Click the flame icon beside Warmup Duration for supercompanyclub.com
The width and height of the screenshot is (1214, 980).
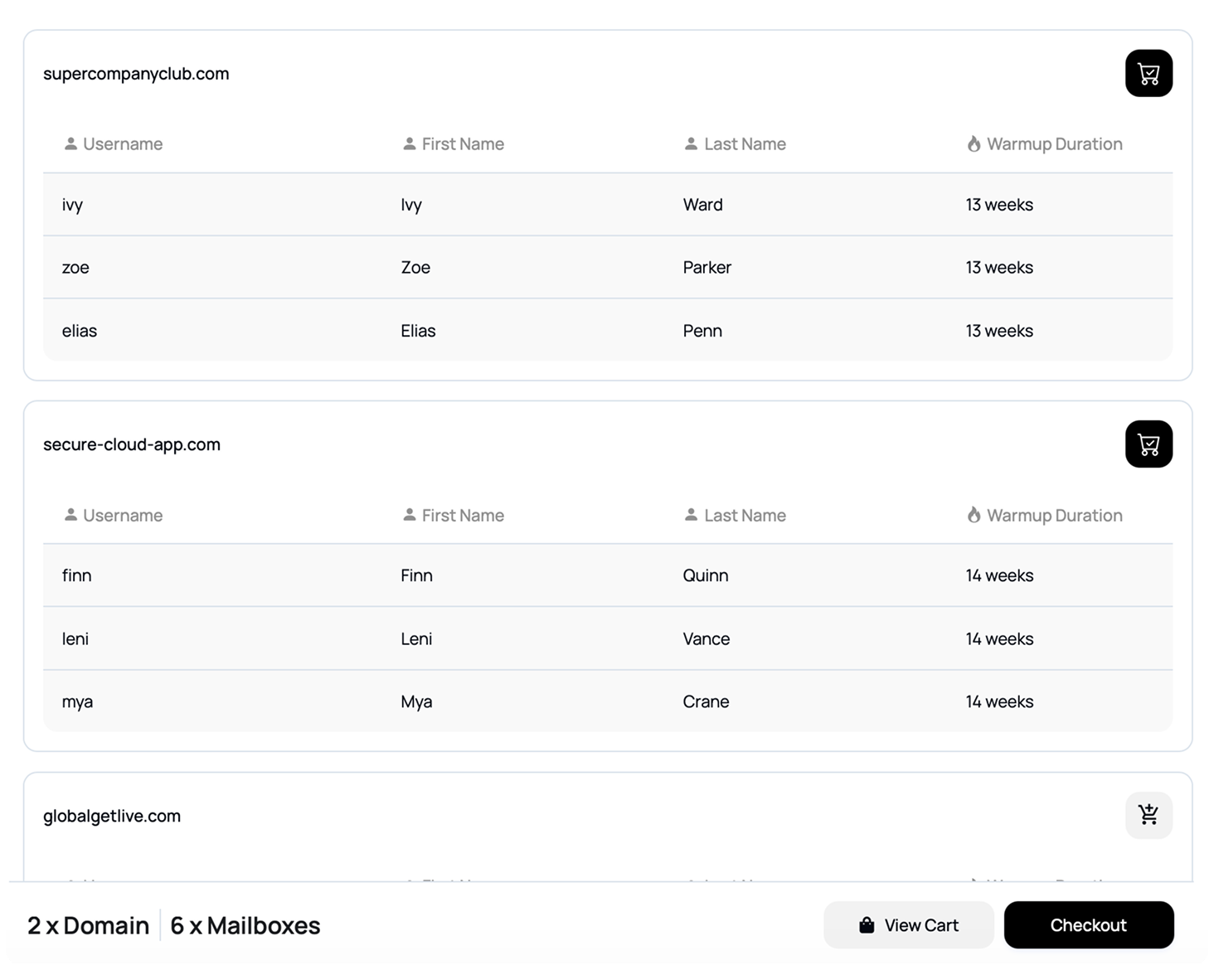(974, 143)
